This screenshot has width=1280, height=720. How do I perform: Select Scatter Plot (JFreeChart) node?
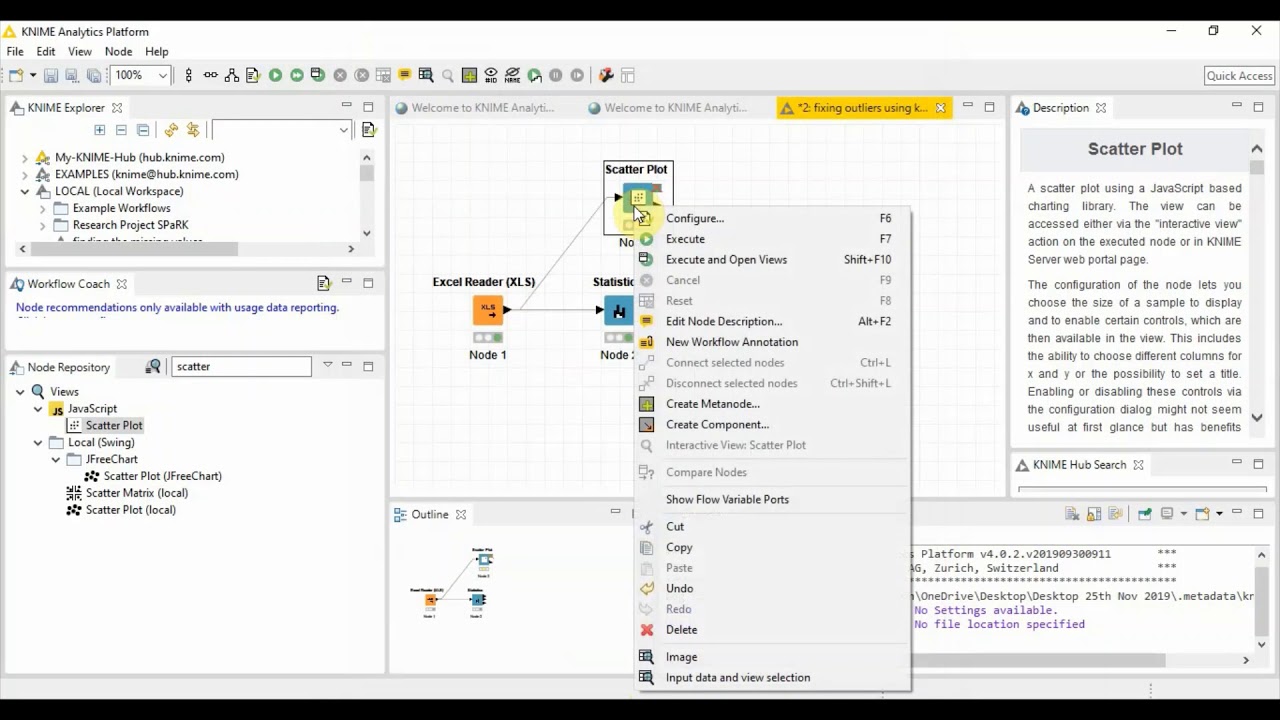point(163,476)
